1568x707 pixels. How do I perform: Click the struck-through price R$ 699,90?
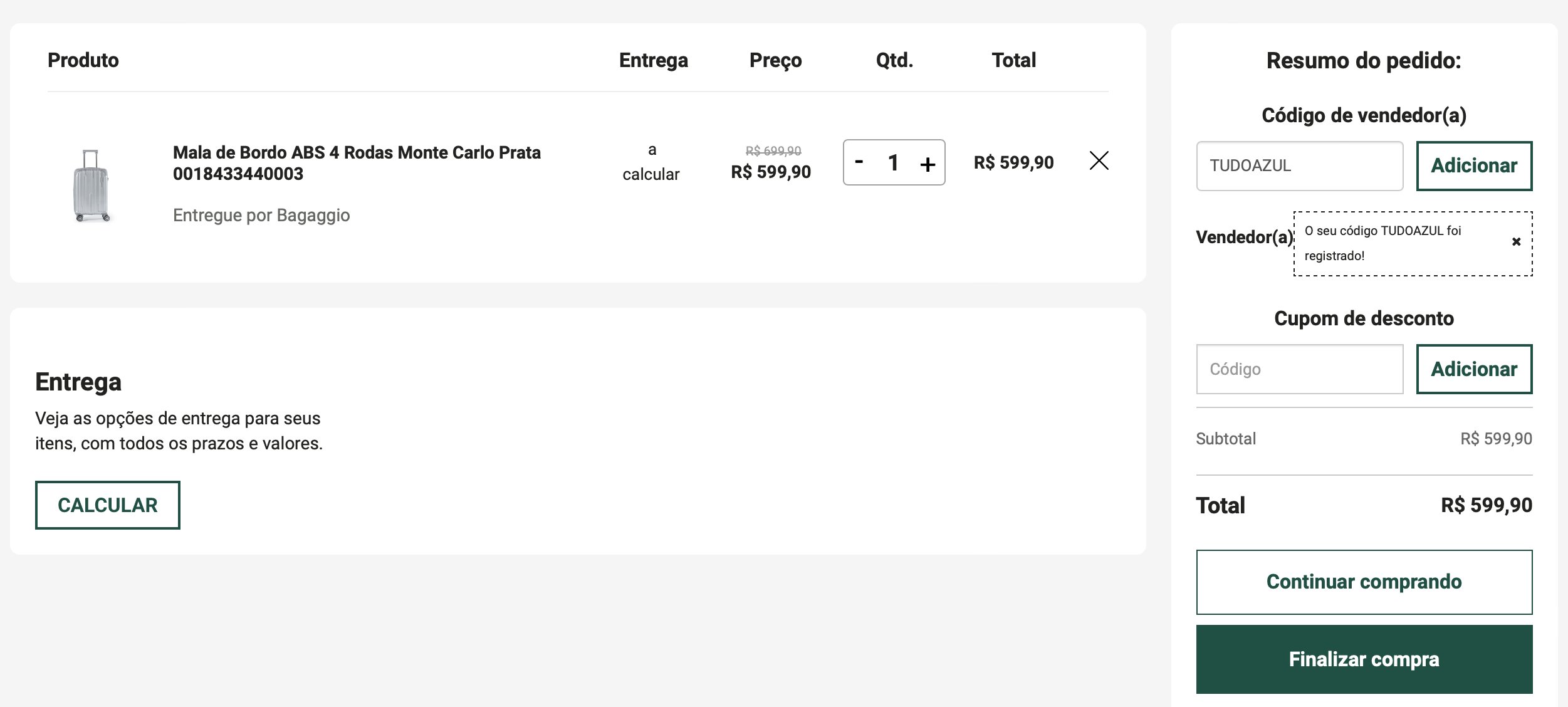[x=773, y=151]
